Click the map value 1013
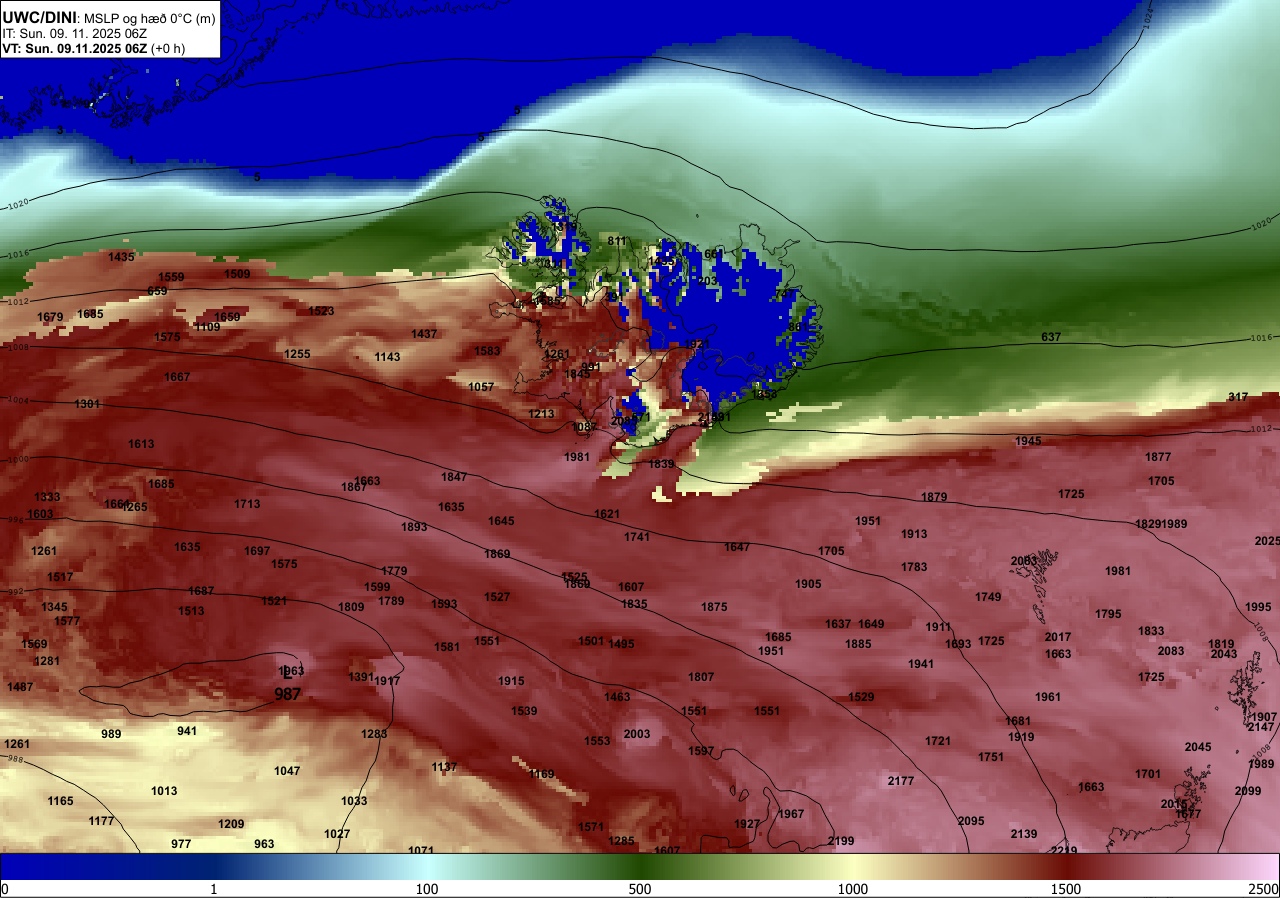 [x=164, y=791]
